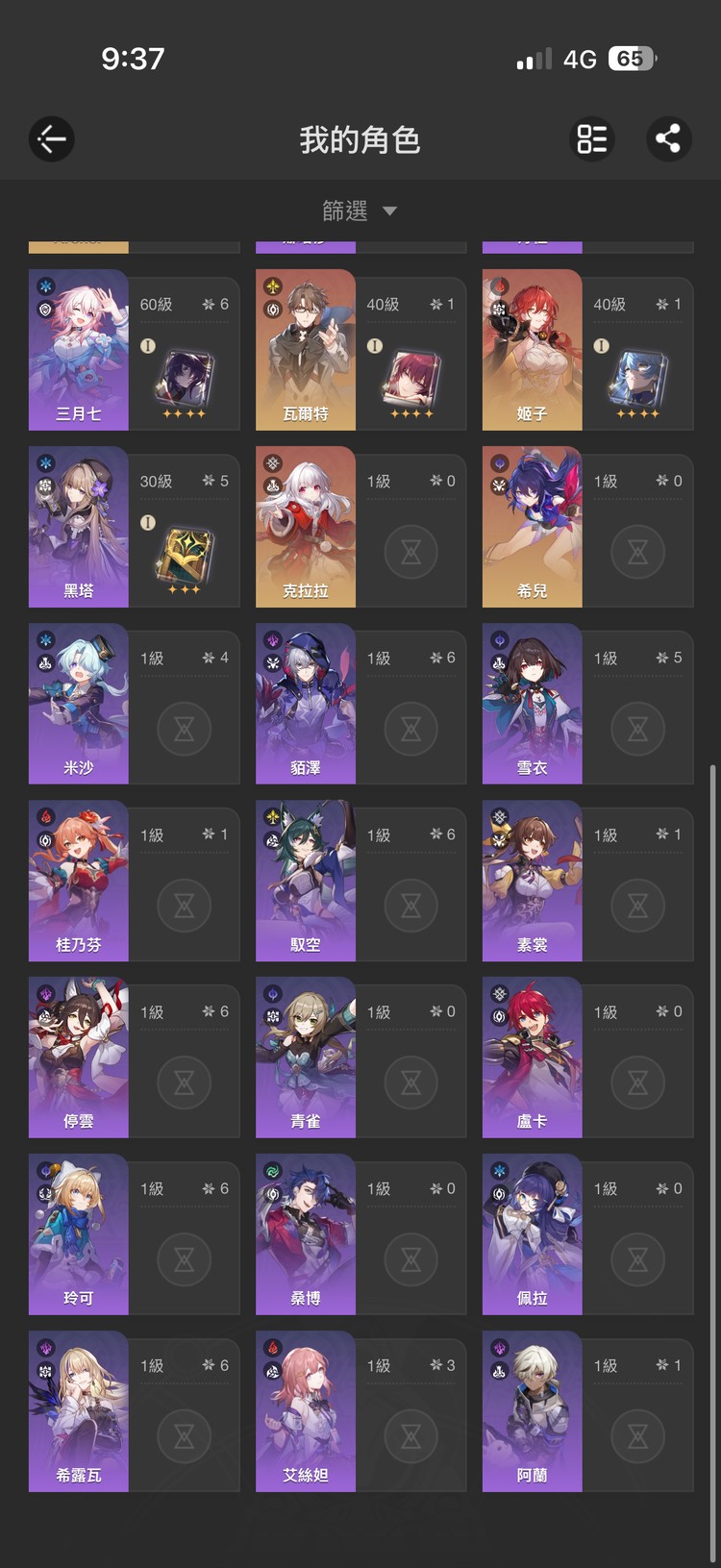Image resolution: width=721 pixels, height=1568 pixels.
Task: Tap the back arrow icon
Action: [x=51, y=139]
